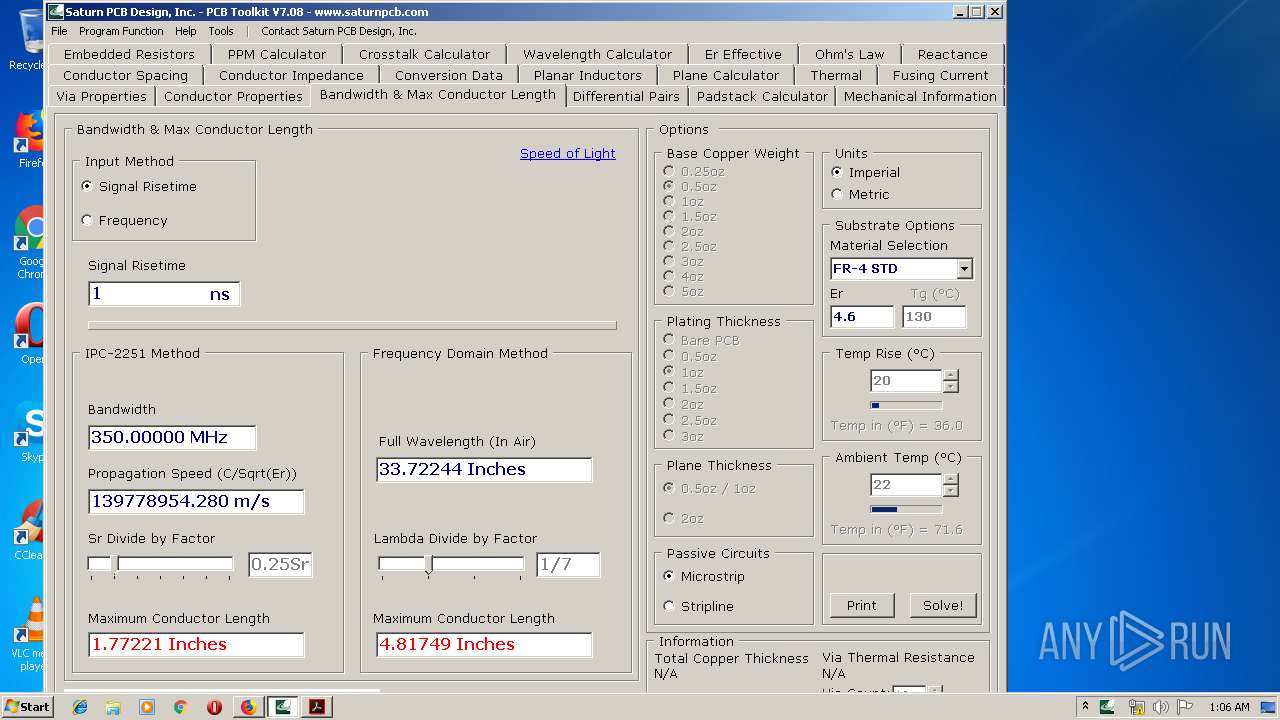The height and width of the screenshot is (720, 1280).
Task: Open the Material Selection dropdown
Action: point(964,269)
